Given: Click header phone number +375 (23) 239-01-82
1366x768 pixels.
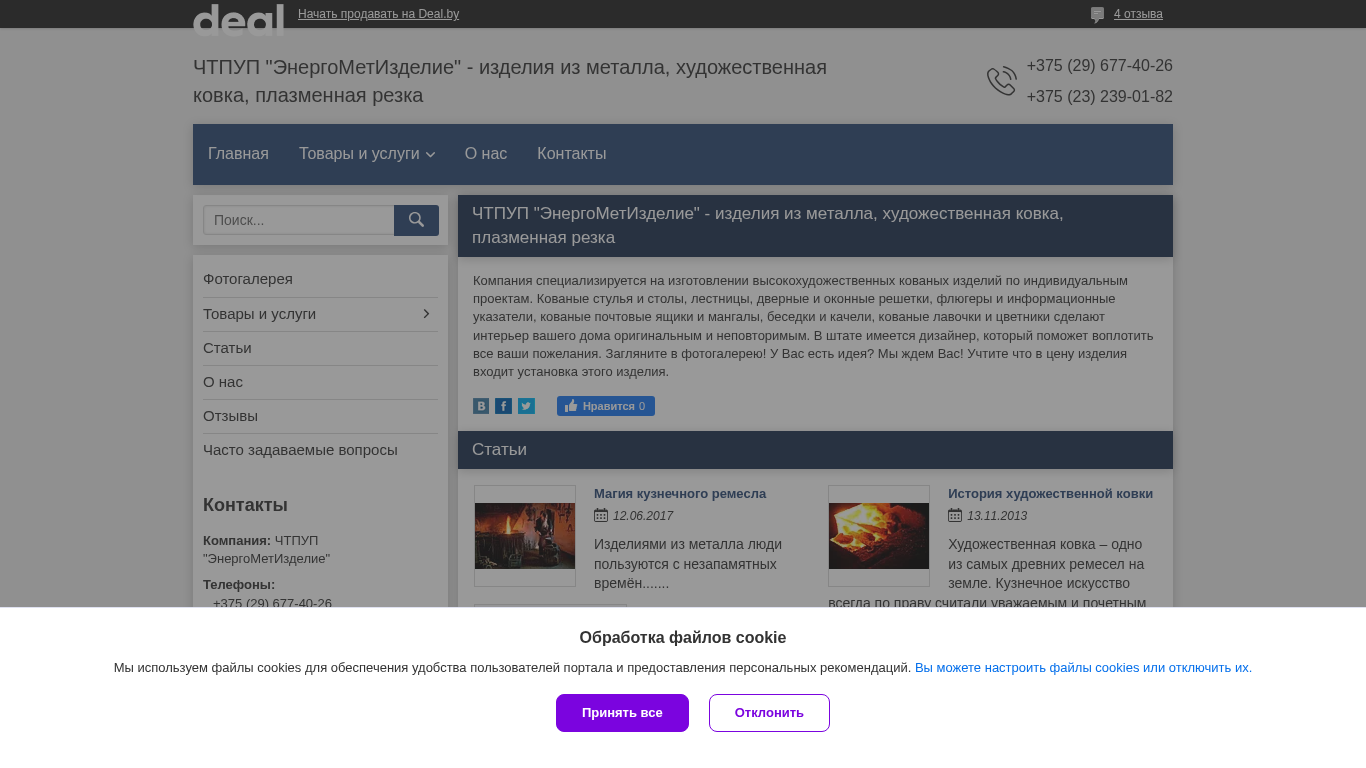Looking at the screenshot, I should pos(1099,97).
